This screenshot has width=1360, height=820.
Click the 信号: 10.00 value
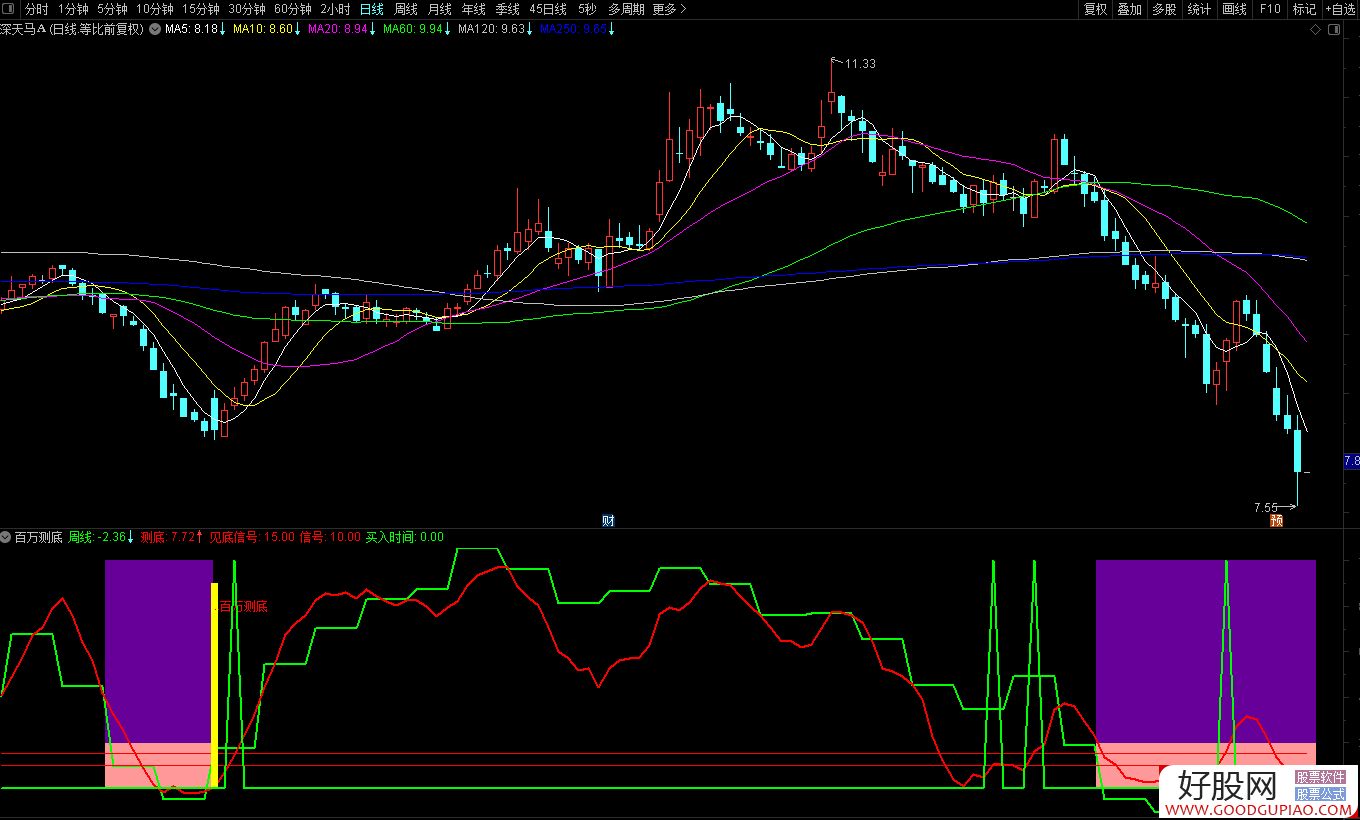(x=330, y=537)
